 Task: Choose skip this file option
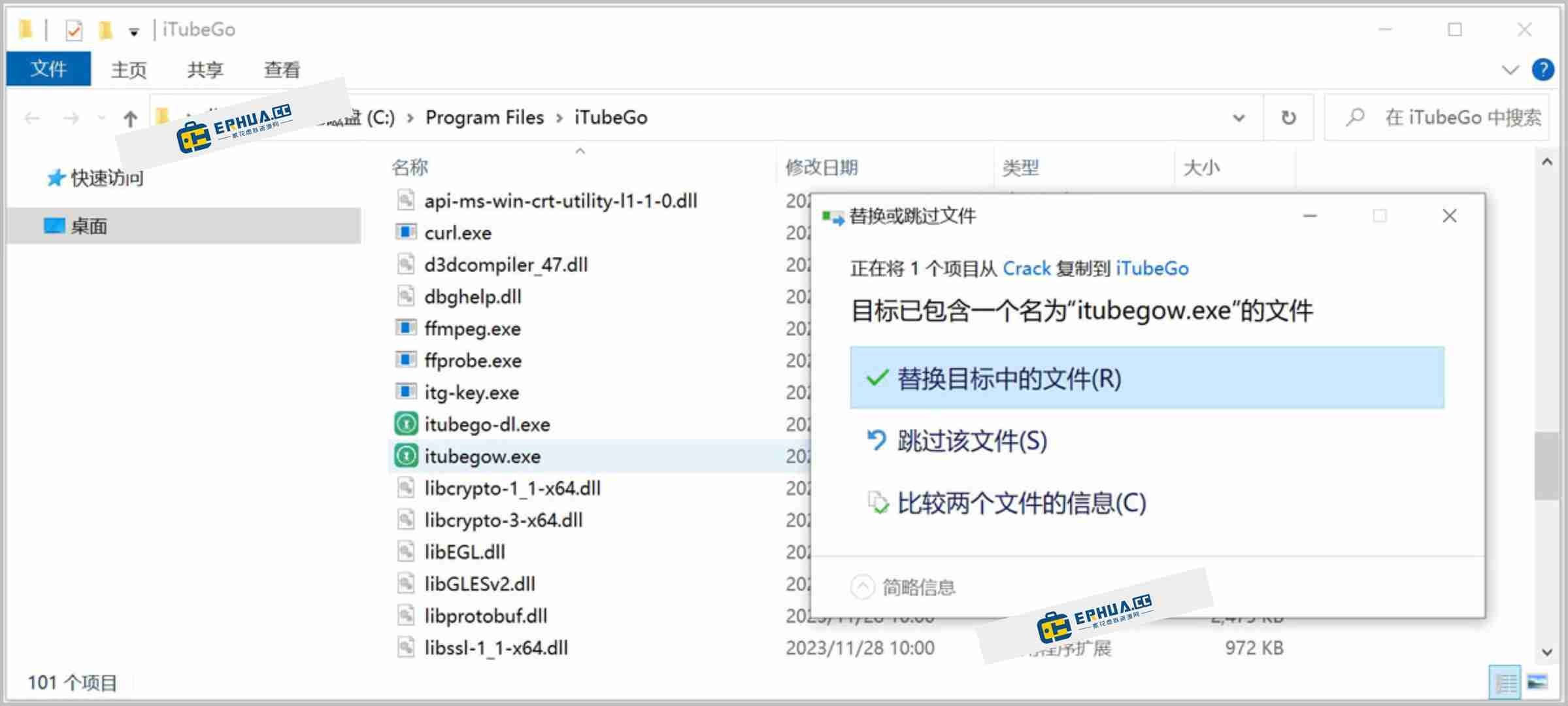pos(1147,441)
